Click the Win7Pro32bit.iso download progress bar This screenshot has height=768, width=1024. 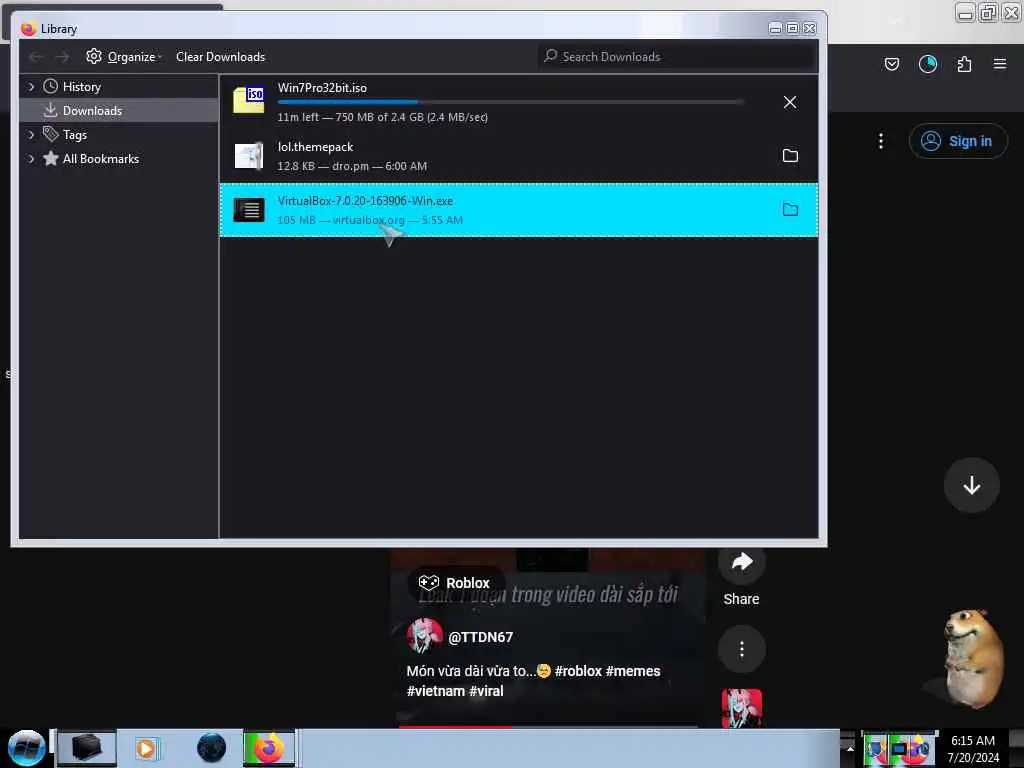click(x=510, y=102)
